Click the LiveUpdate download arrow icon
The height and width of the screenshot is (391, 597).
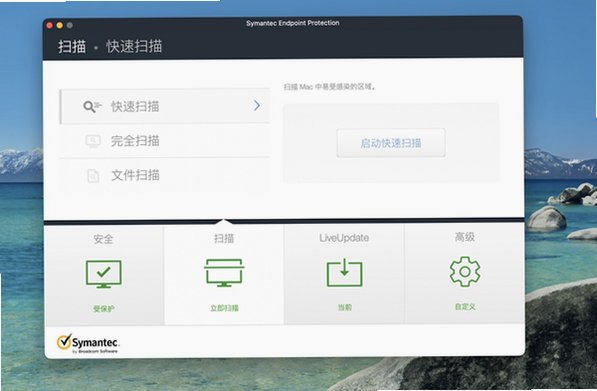tap(344, 273)
